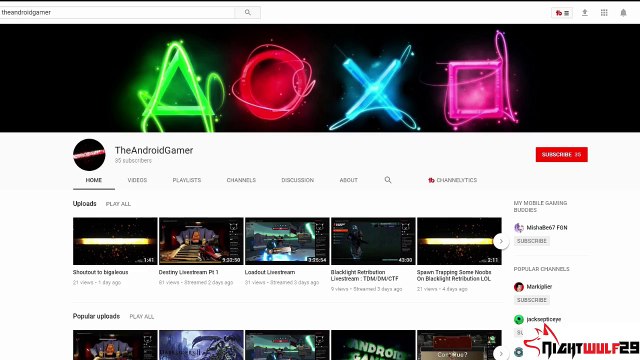
Task: Click the '9 views · Streamed 3 days ago' text
Action: pos(367,289)
